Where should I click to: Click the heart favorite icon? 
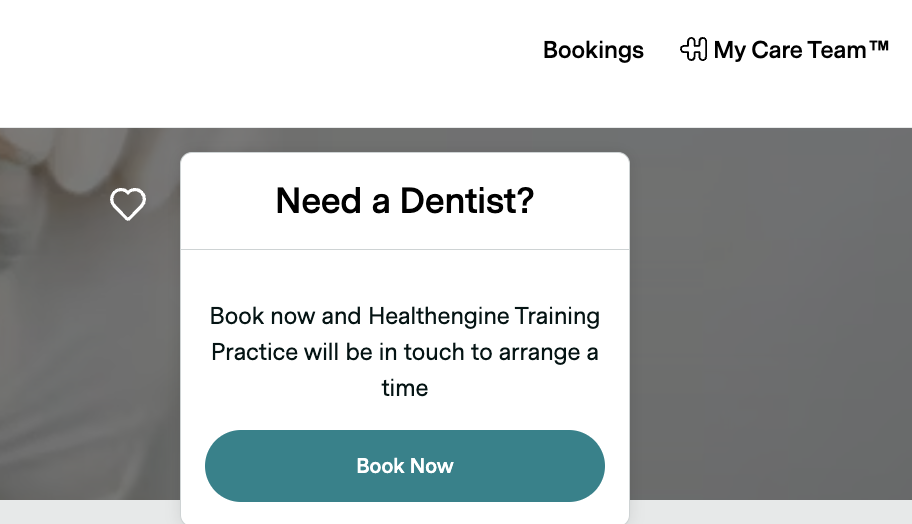[x=128, y=204]
